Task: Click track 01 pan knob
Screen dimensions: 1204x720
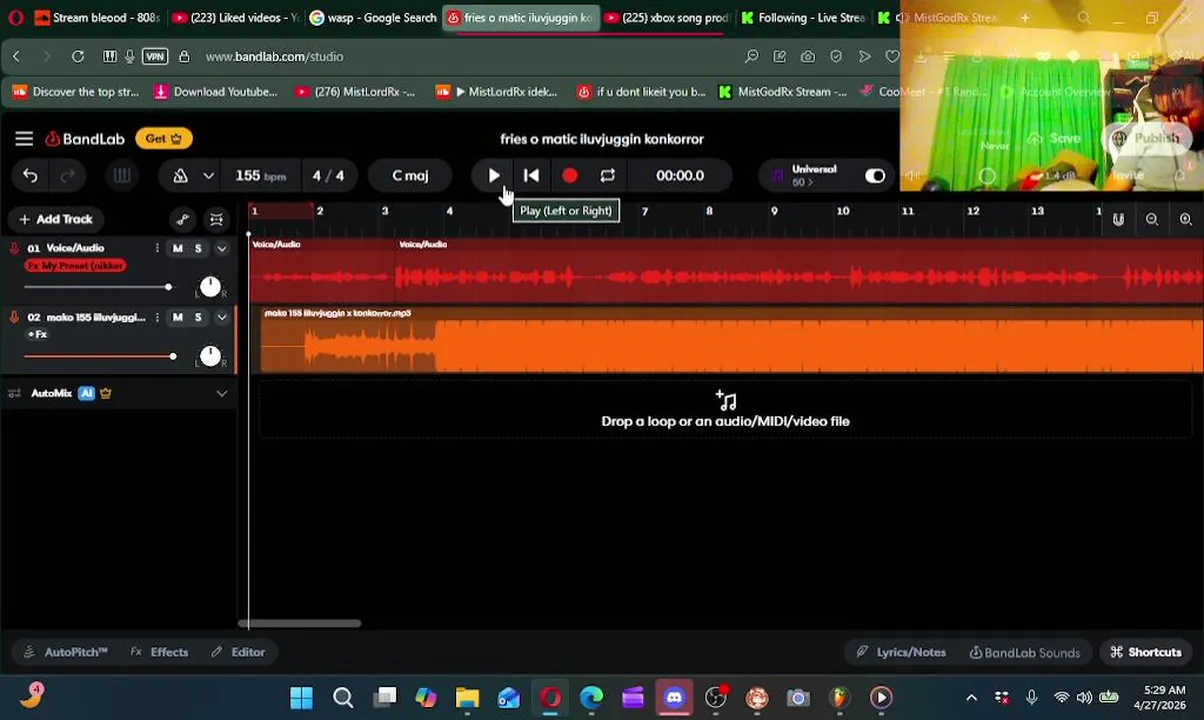Action: 210,287
